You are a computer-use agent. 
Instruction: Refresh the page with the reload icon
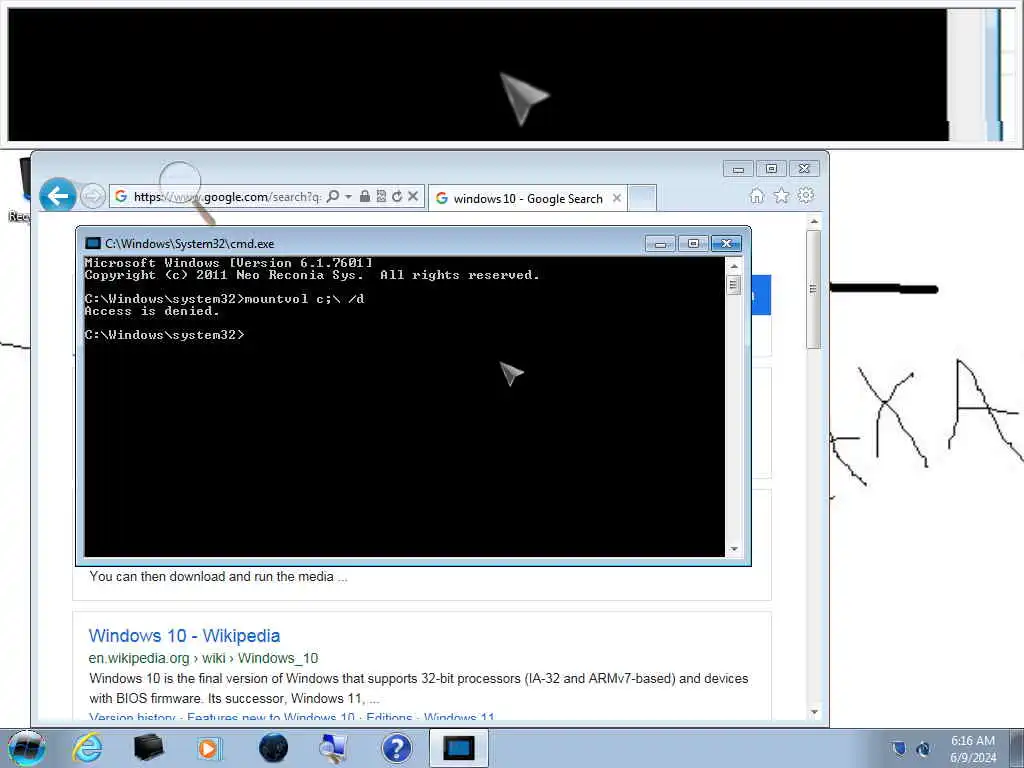click(x=397, y=196)
